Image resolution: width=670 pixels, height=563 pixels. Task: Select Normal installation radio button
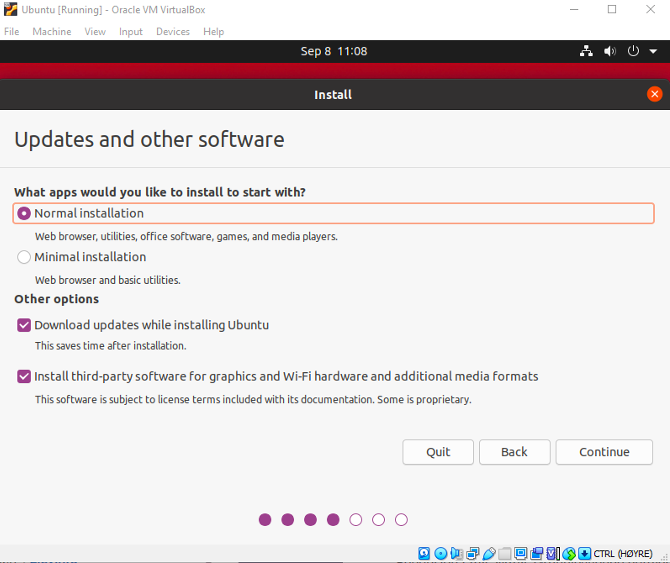coord(24,213)
